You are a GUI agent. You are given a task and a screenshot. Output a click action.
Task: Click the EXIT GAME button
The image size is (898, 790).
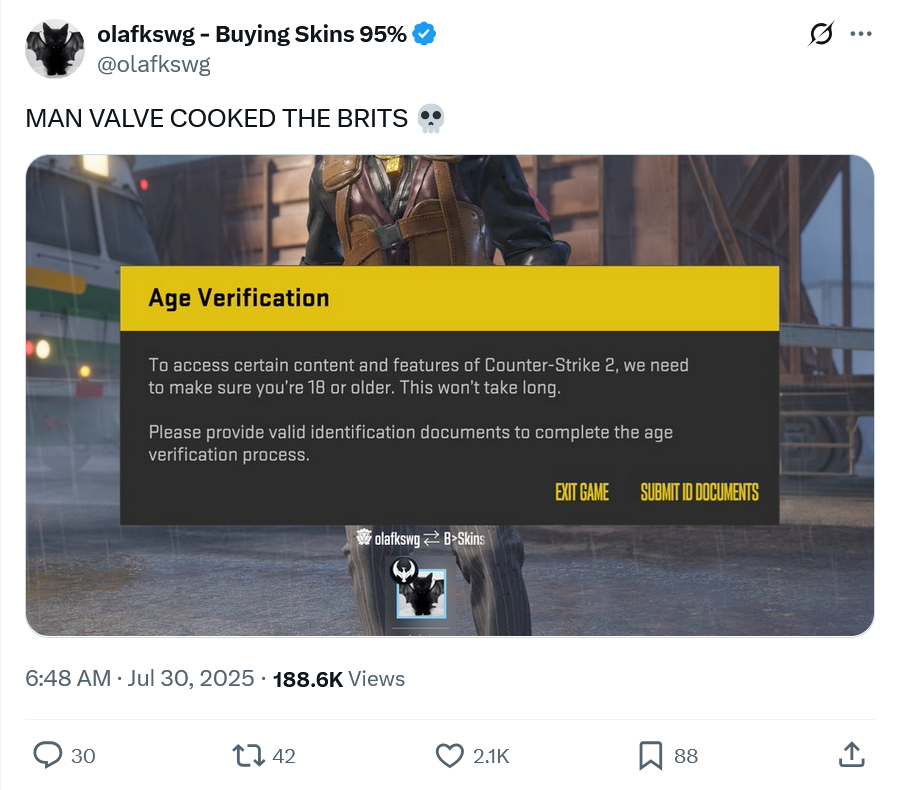click(x=582, y=492)
